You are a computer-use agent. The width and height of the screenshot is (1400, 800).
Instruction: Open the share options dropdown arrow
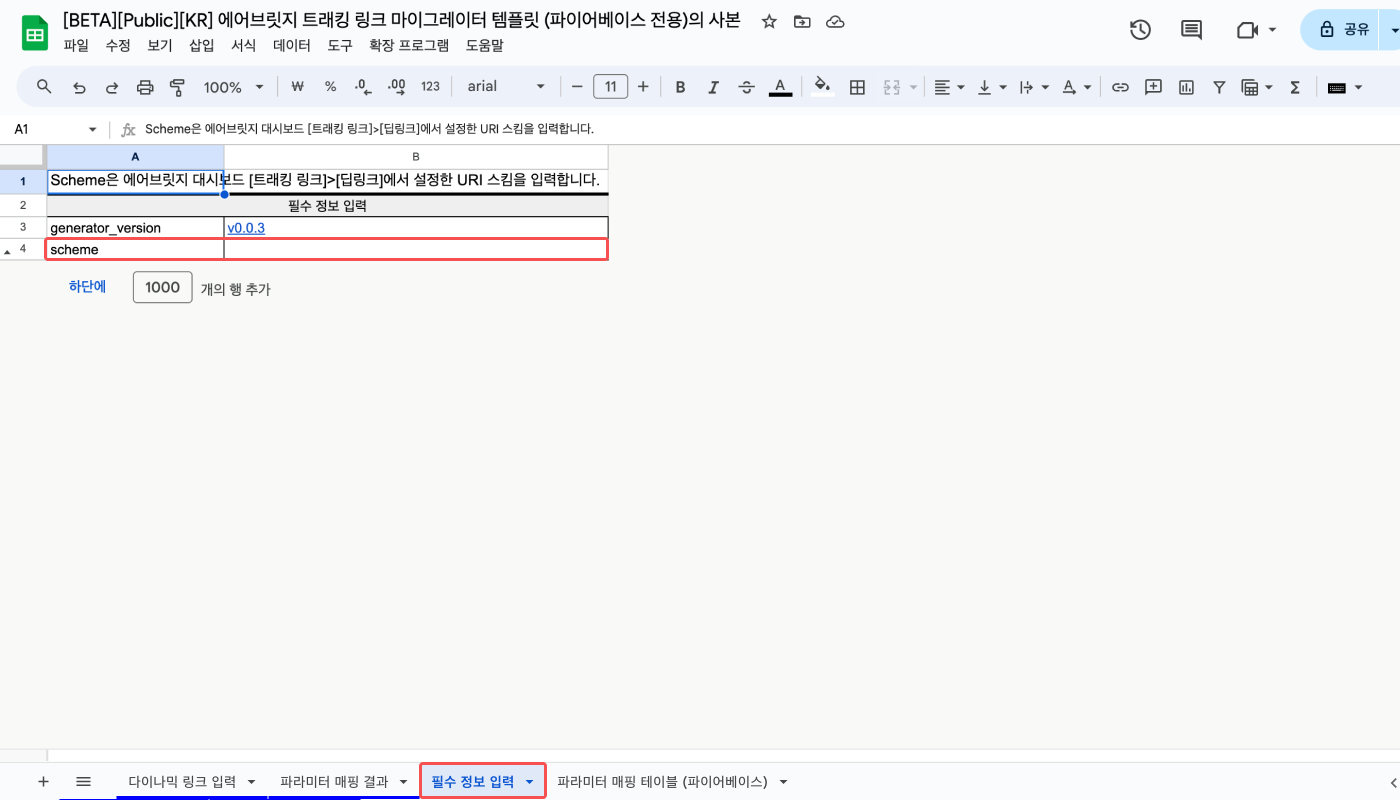(1393, 30)
